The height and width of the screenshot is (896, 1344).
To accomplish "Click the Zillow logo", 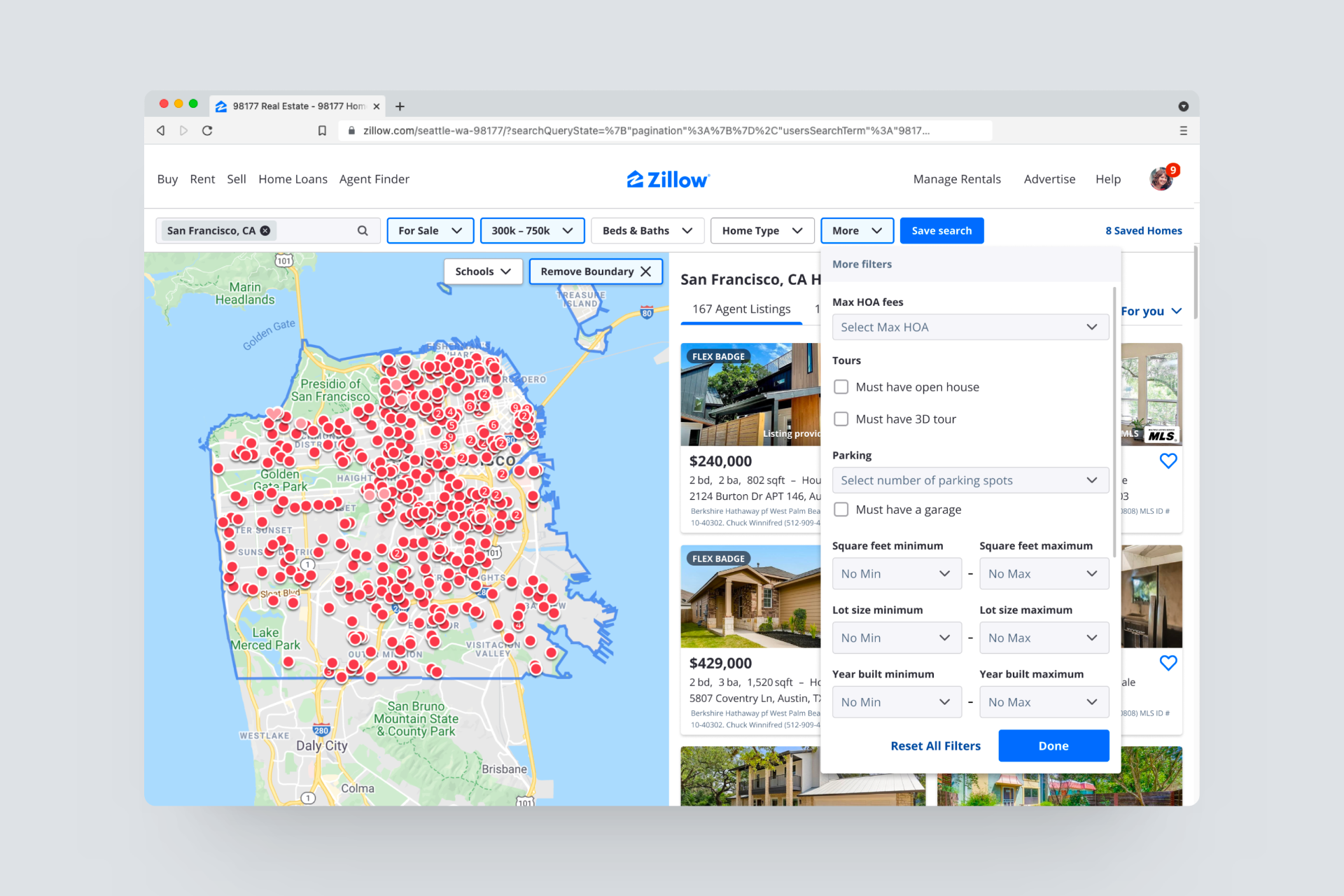I will click(x=668, y=180).
